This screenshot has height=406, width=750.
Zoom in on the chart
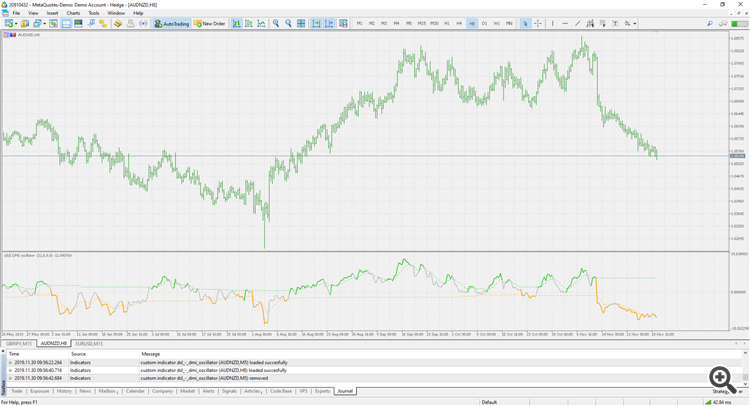pyautogui.click(x=276, y=23)
